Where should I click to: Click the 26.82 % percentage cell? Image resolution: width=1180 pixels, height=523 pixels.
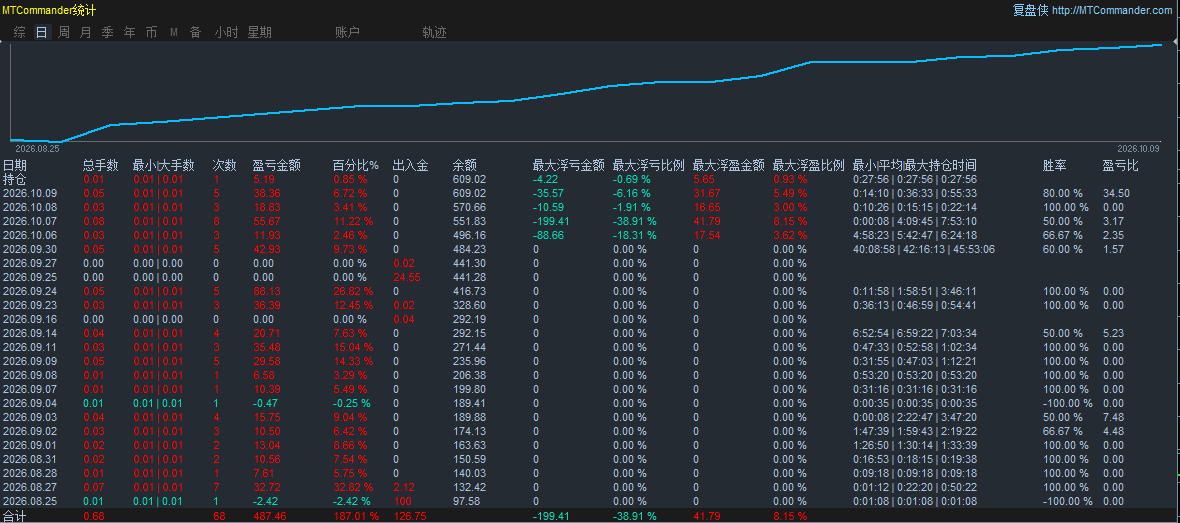point(353,291)
